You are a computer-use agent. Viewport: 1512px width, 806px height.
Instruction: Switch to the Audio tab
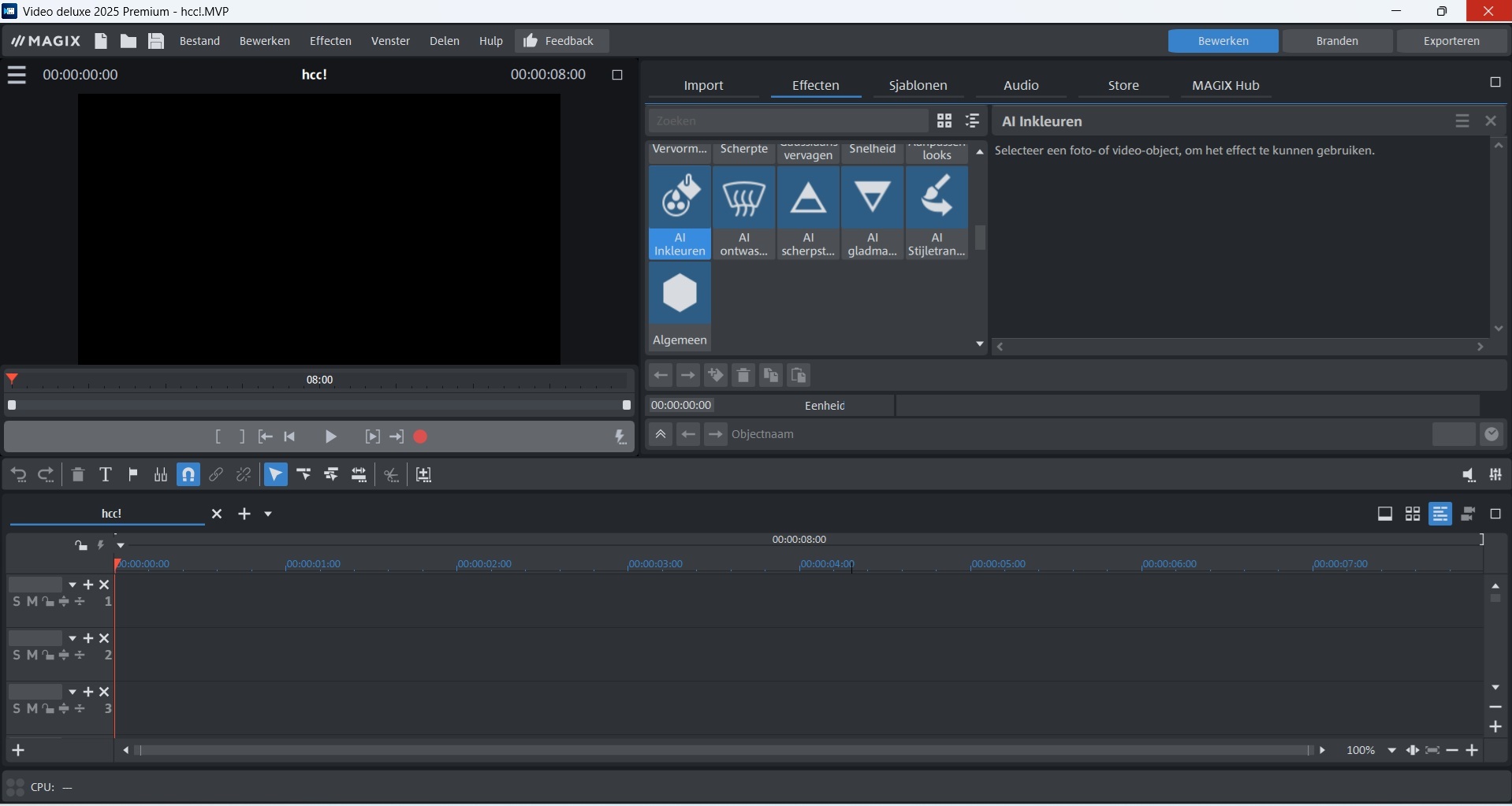pos(1021,85)
